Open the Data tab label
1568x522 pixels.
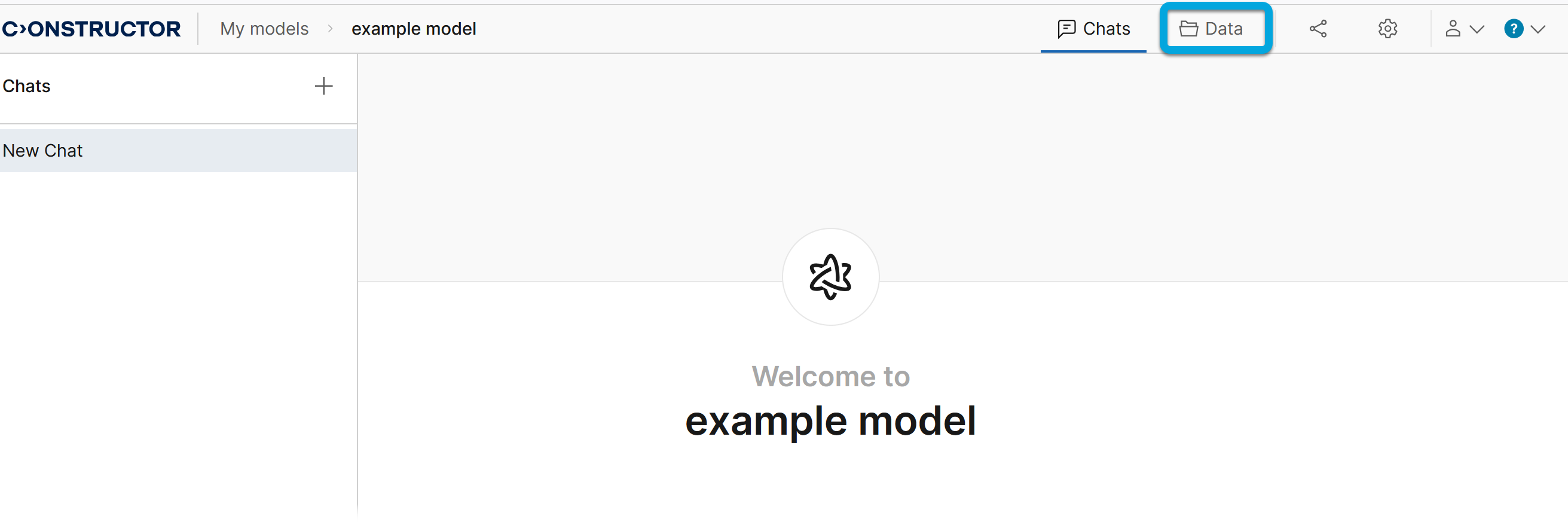point(1224,29)
